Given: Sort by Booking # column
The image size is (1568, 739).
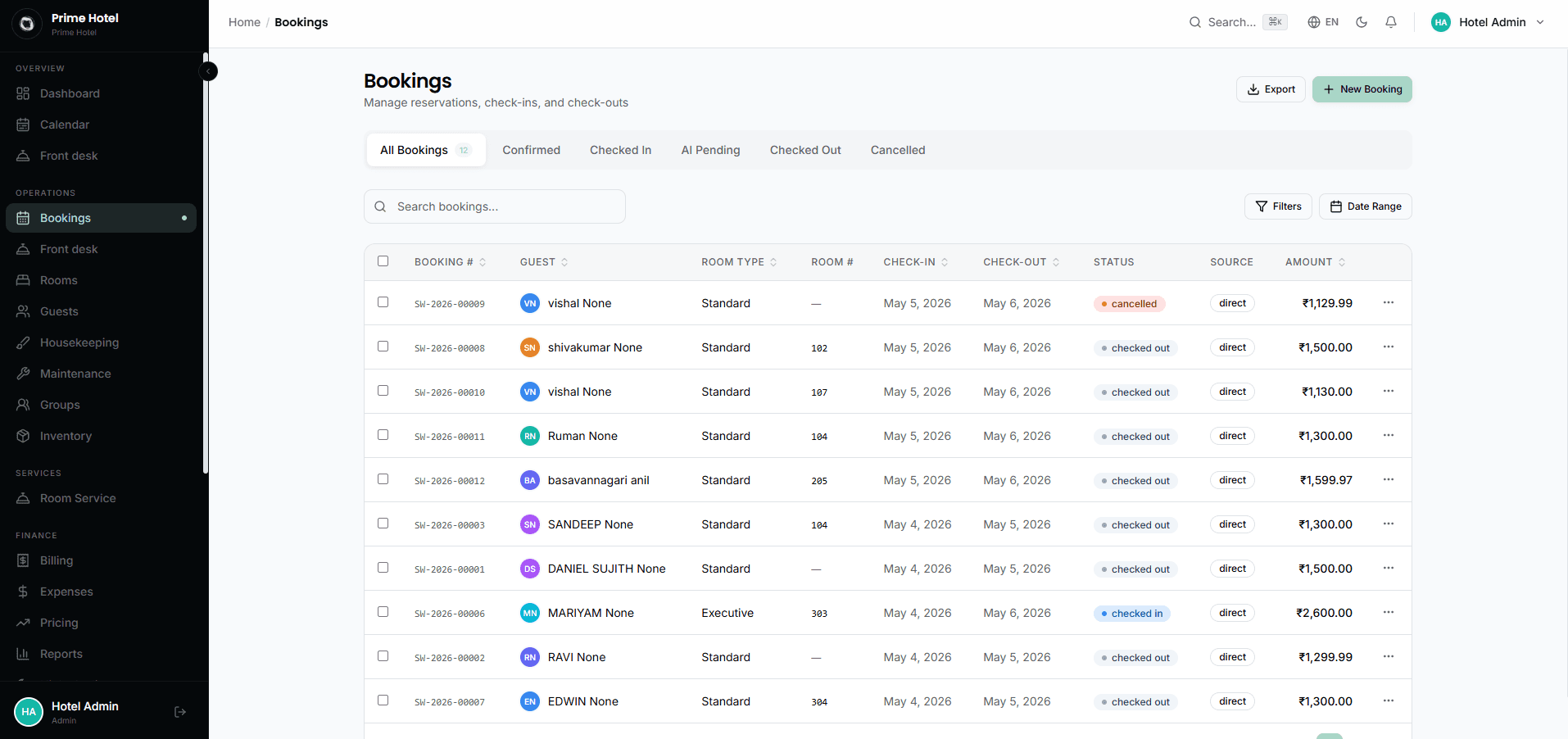Looking at the screenshot, I should click(451, 262).
